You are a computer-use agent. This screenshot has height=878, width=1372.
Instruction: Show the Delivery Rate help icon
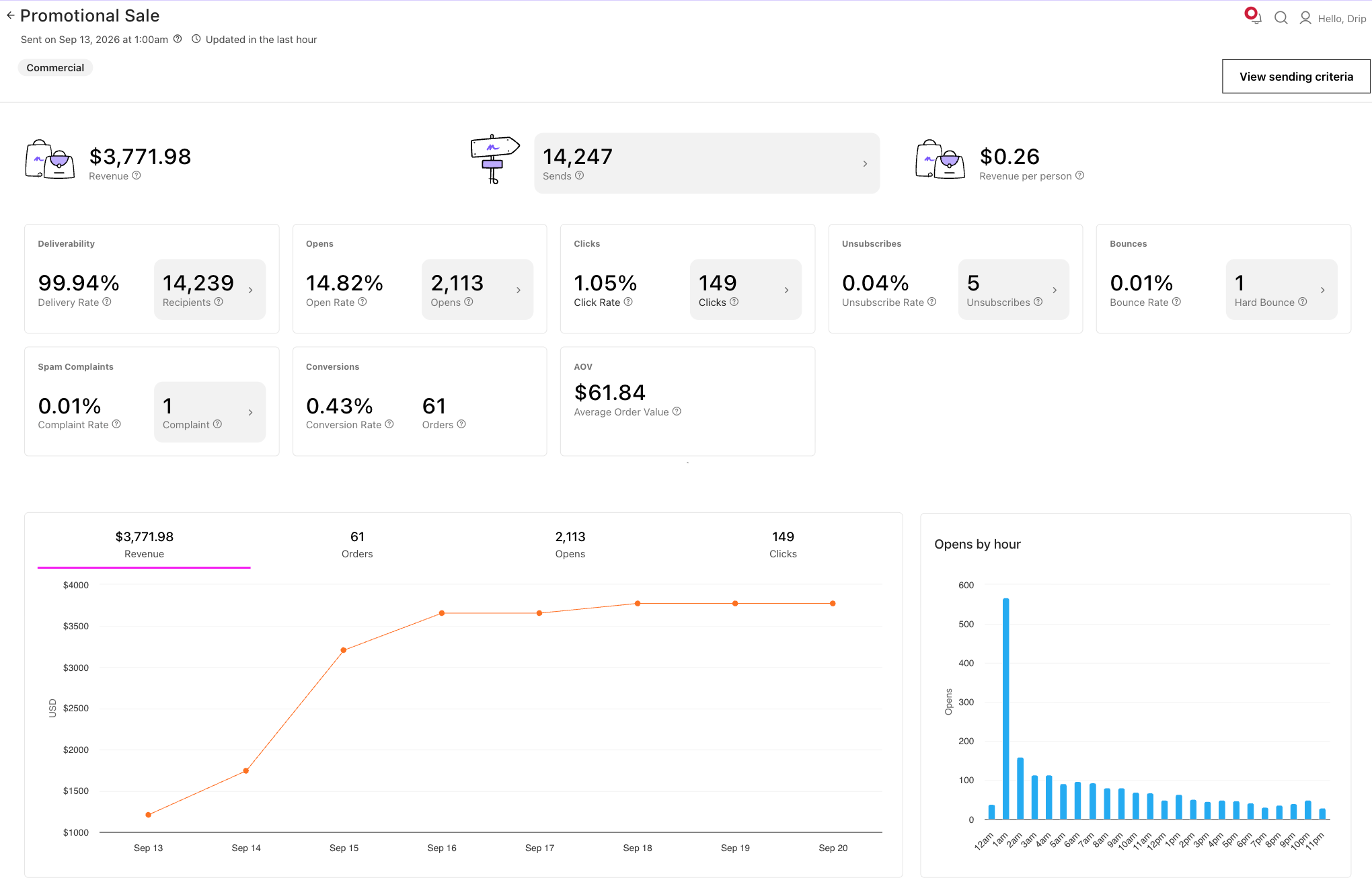pos(107,302)
